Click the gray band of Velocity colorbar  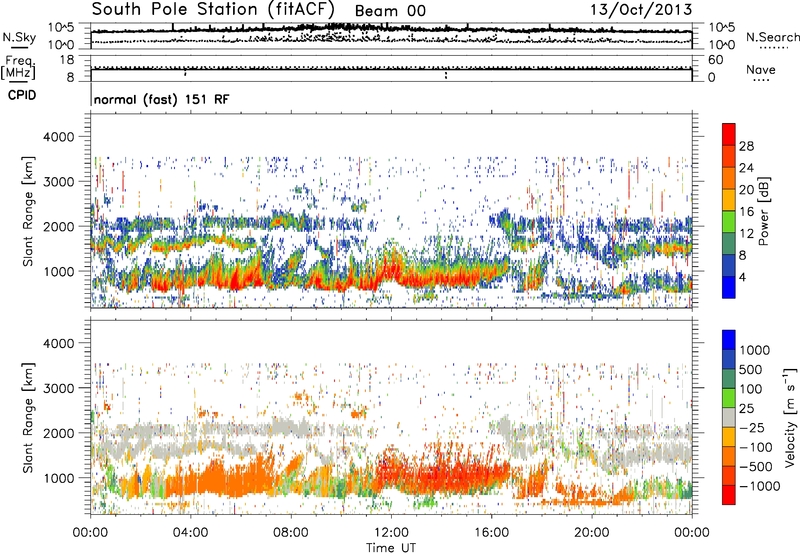pos(729,417)
